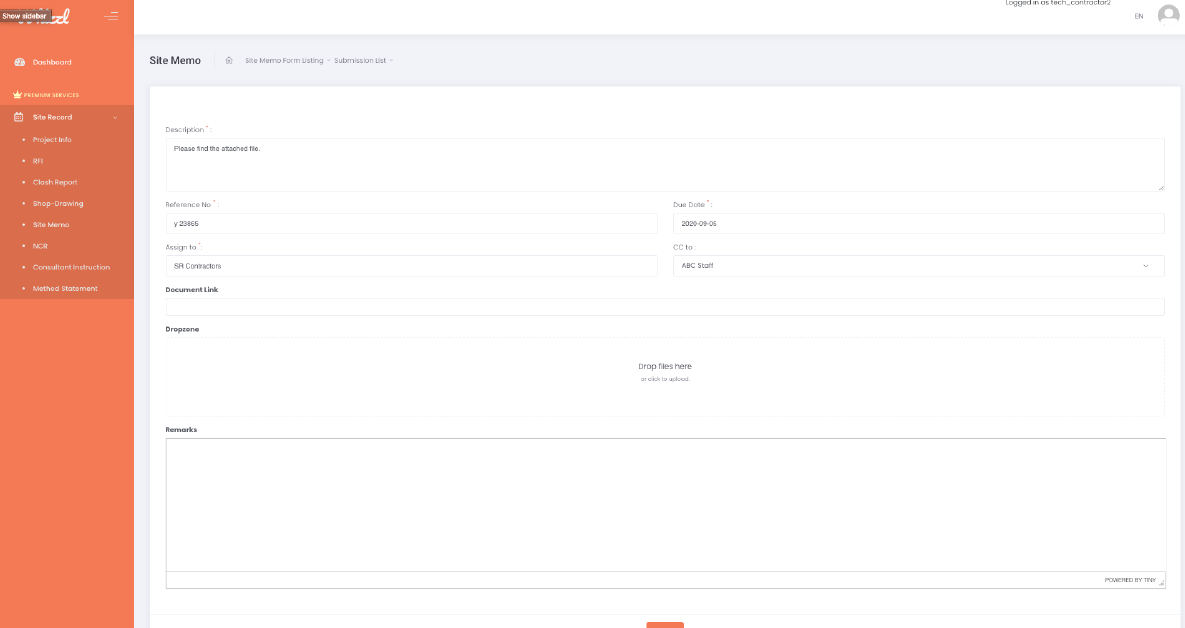Viewport: 1185px width, 628px height.
Task: Open Project Info in the sidebar
Action: point(52,140)
